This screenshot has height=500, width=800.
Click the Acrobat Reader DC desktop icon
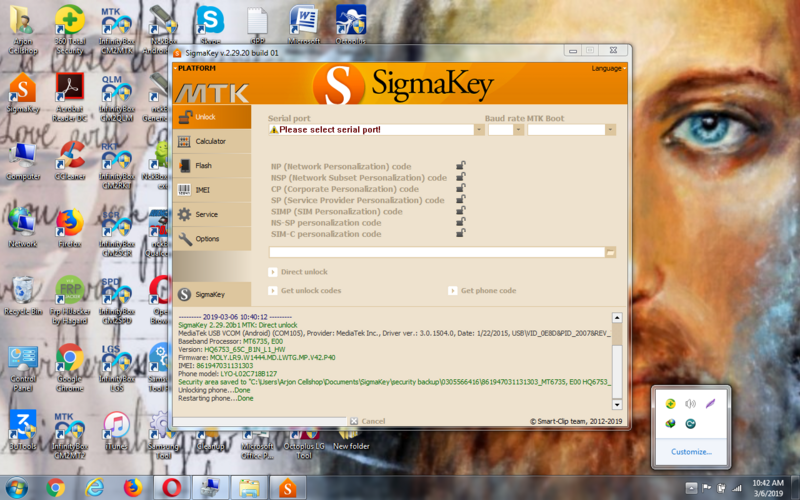[70, 98]
